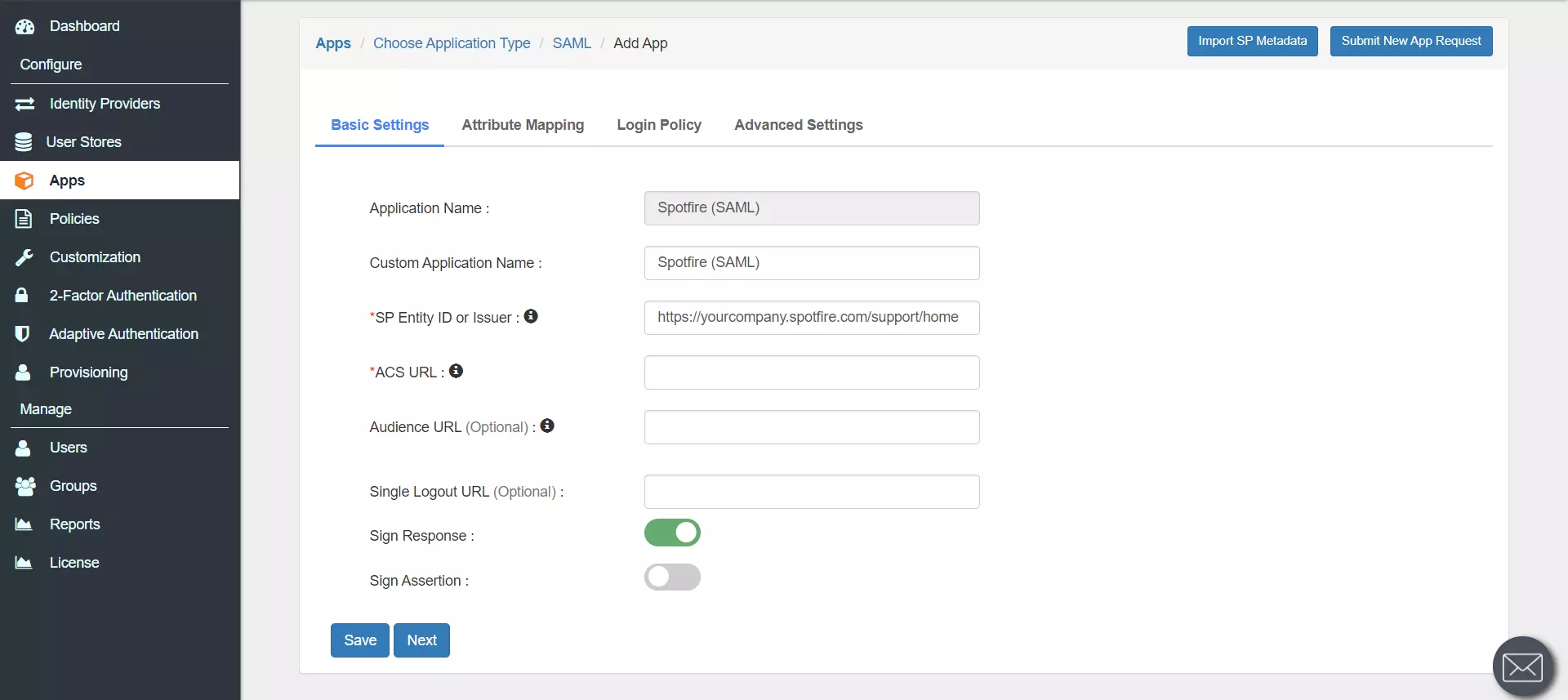Viewport: 1568px width, 700px height.
Task: Click info icon next to SP Entity ID
Action: (x=531, y=316)
